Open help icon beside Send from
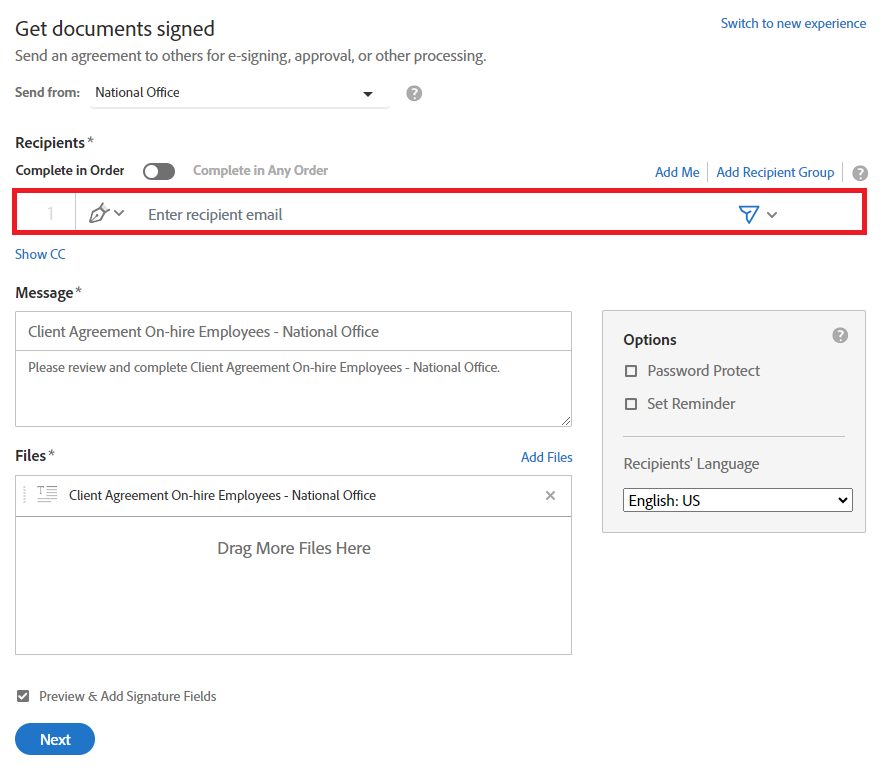Image resolution: width=887 pixels, height=777 pixels. tap(414, 93)
